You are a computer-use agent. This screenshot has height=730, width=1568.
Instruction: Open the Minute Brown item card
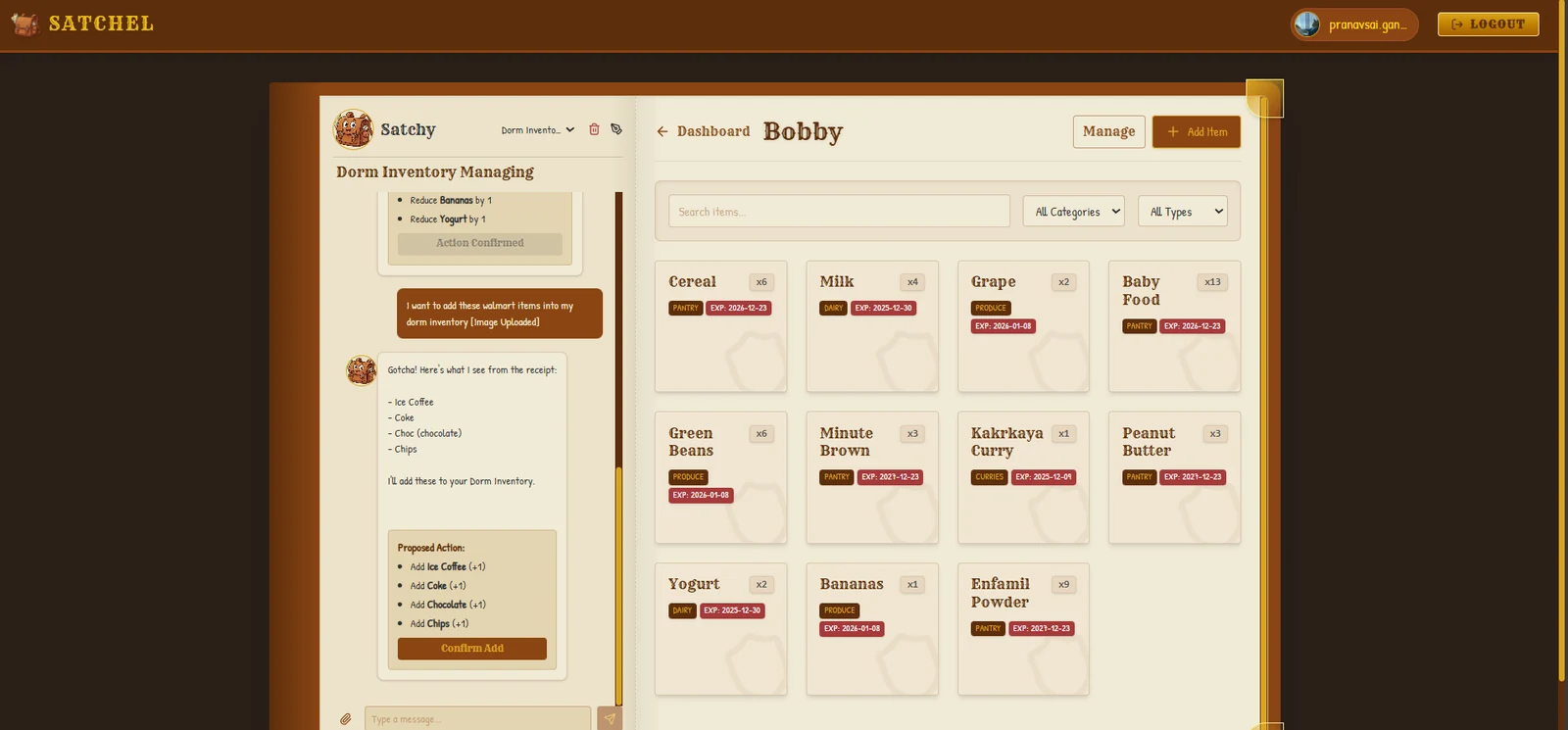tap(872, 477)
